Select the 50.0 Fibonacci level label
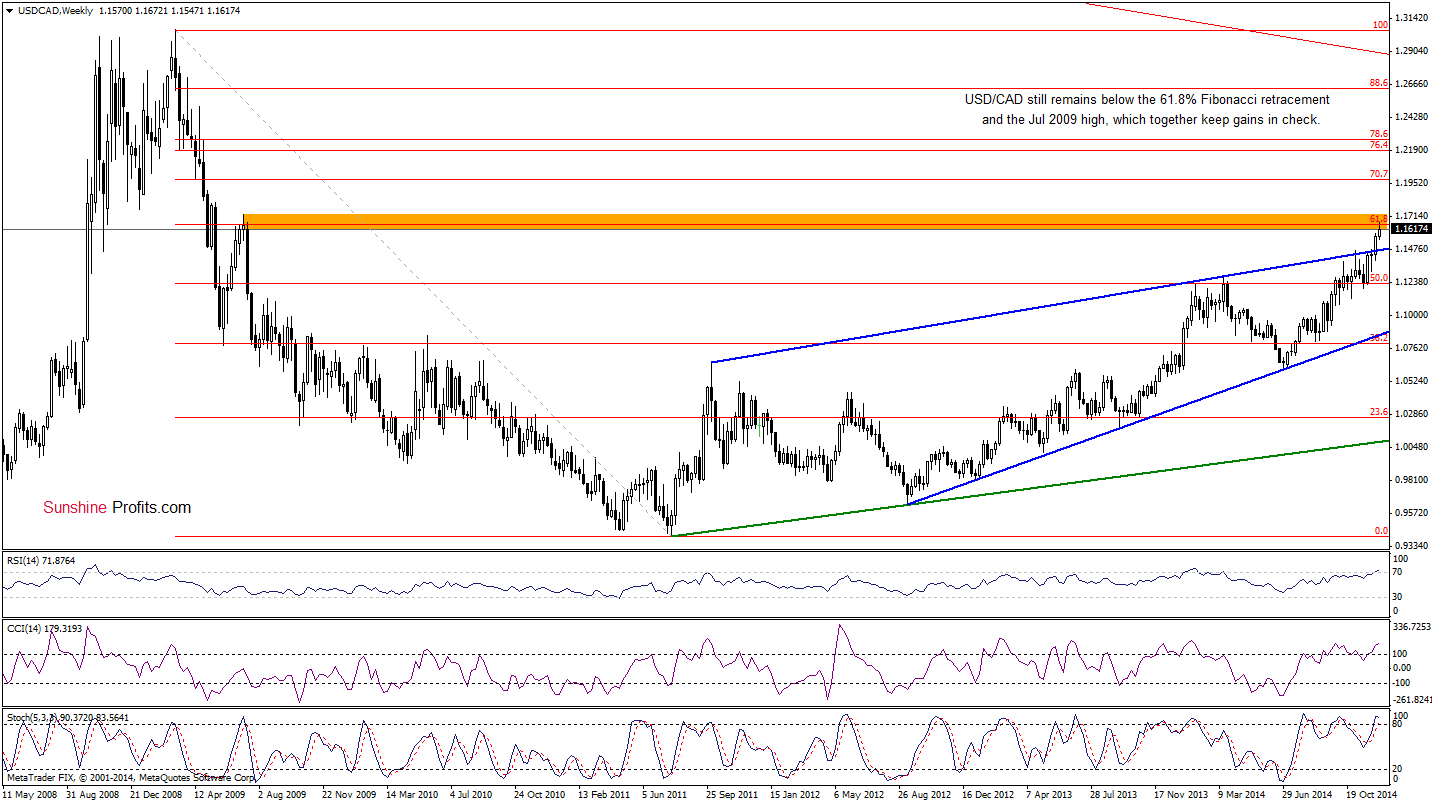The width and height of the screenshot is (1432, 803). click(1379, 278)
